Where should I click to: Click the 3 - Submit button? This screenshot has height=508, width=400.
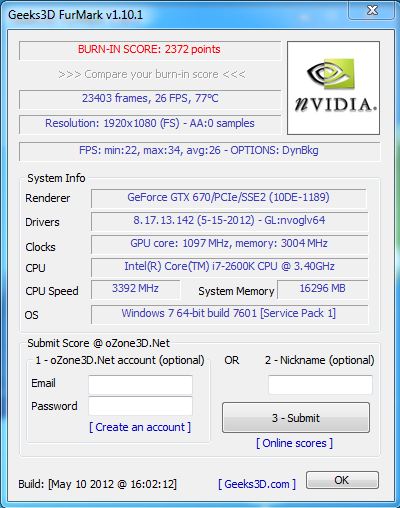tap(296, 418)
